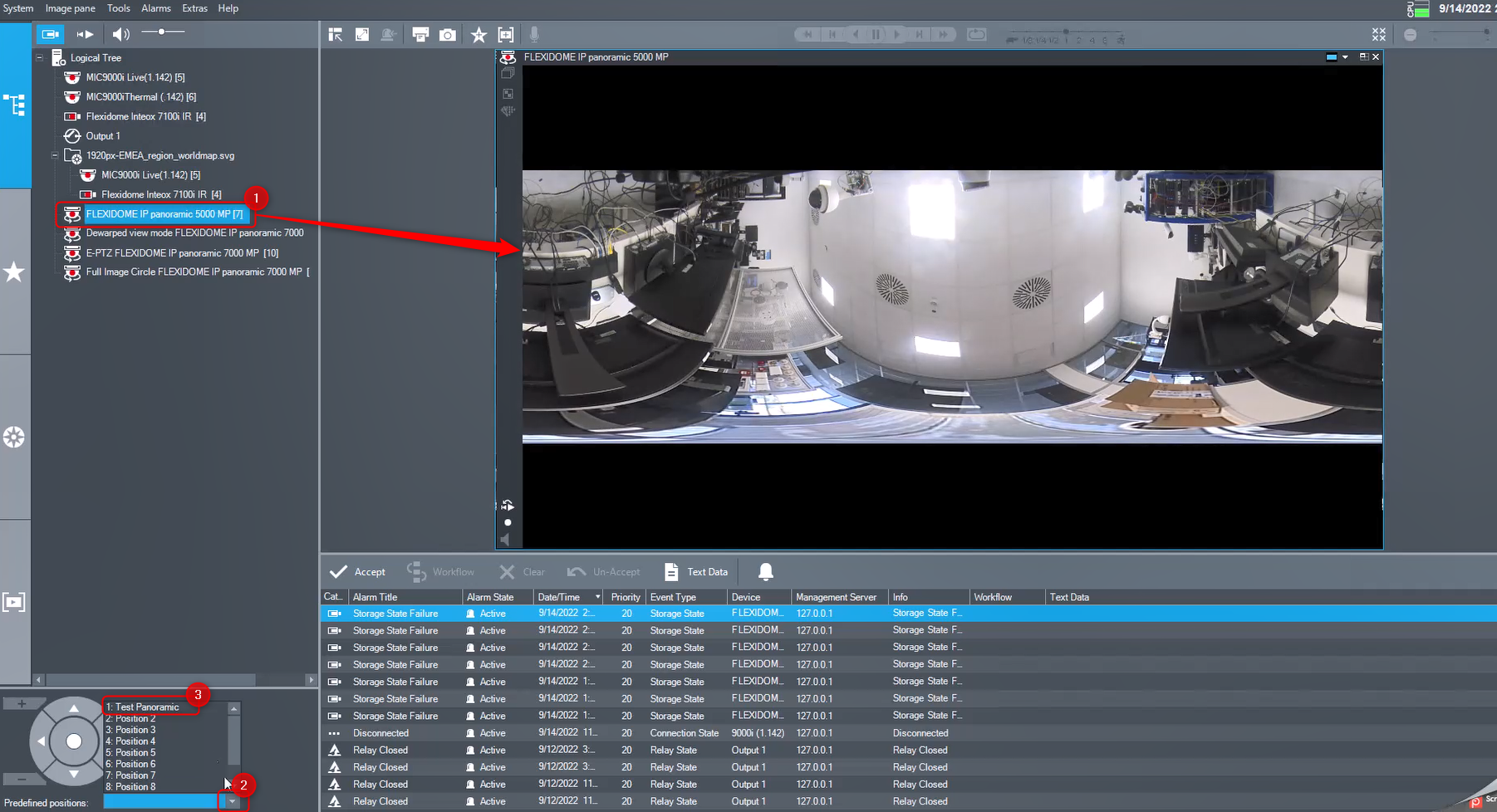This screenshot has width=1497, height=812.
Task: Open the Image pane menu
Action: 70,8
